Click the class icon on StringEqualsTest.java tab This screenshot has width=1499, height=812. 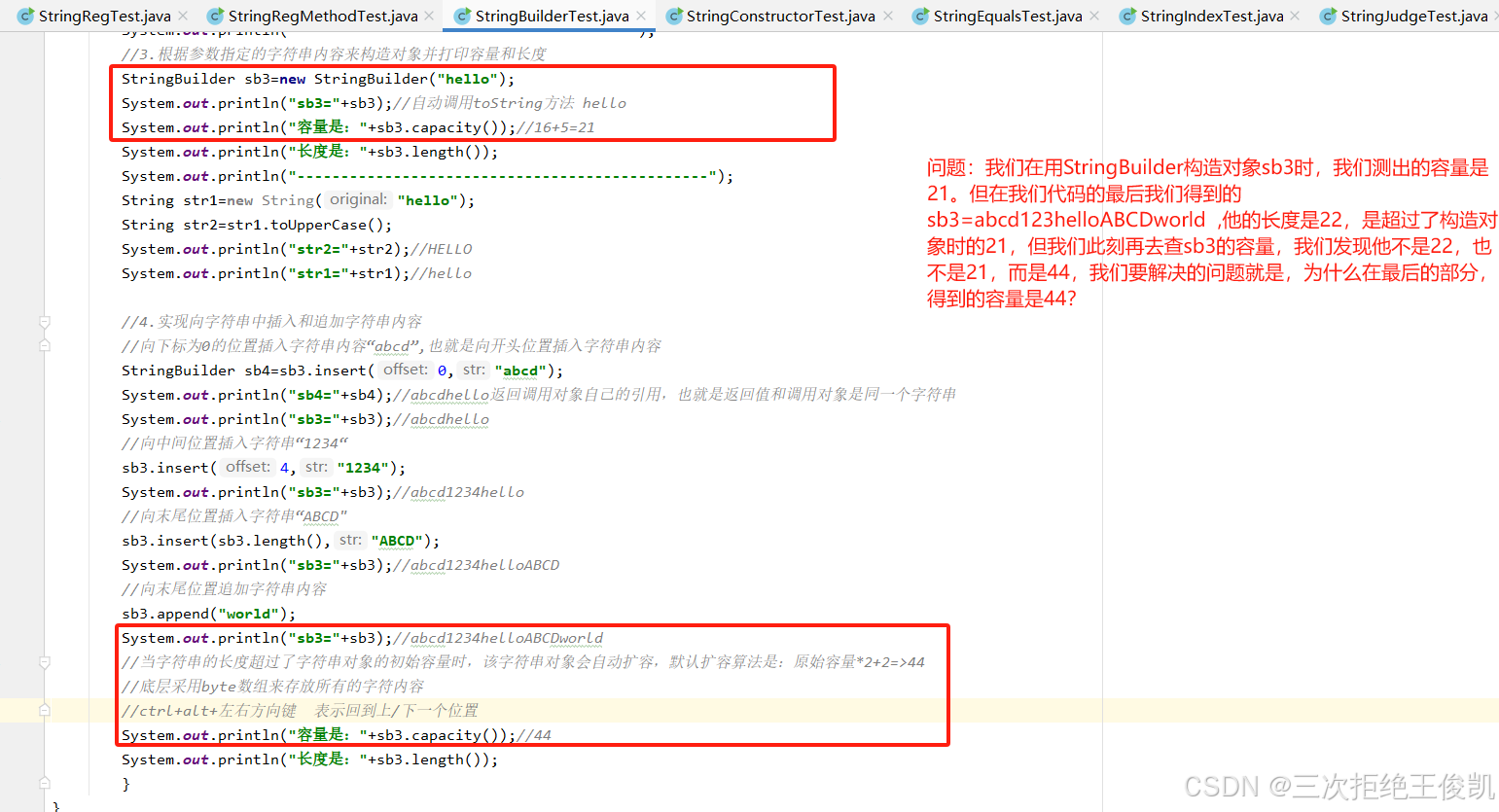tap(919, 16)
